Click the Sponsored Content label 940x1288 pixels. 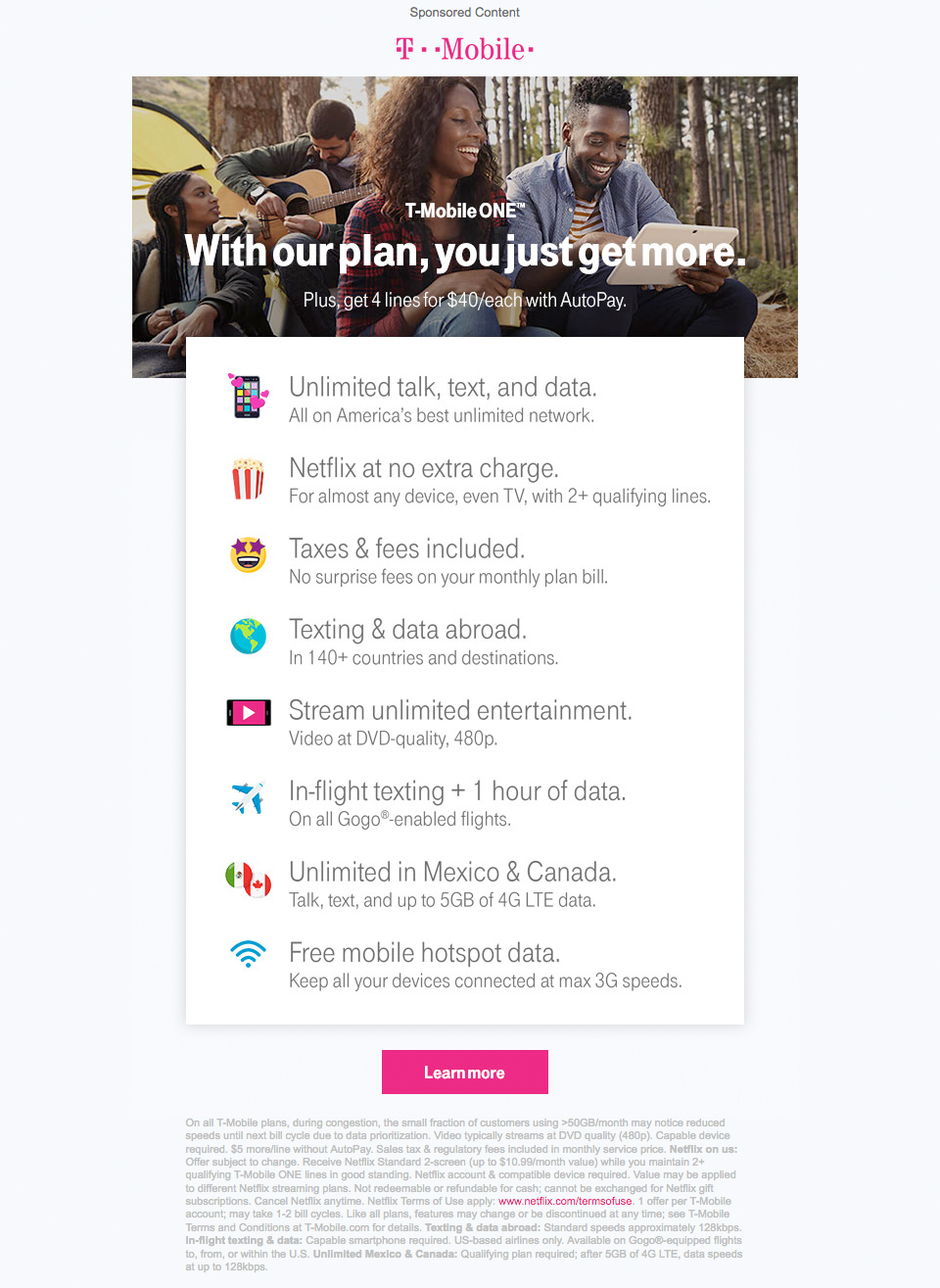(465, 13)
